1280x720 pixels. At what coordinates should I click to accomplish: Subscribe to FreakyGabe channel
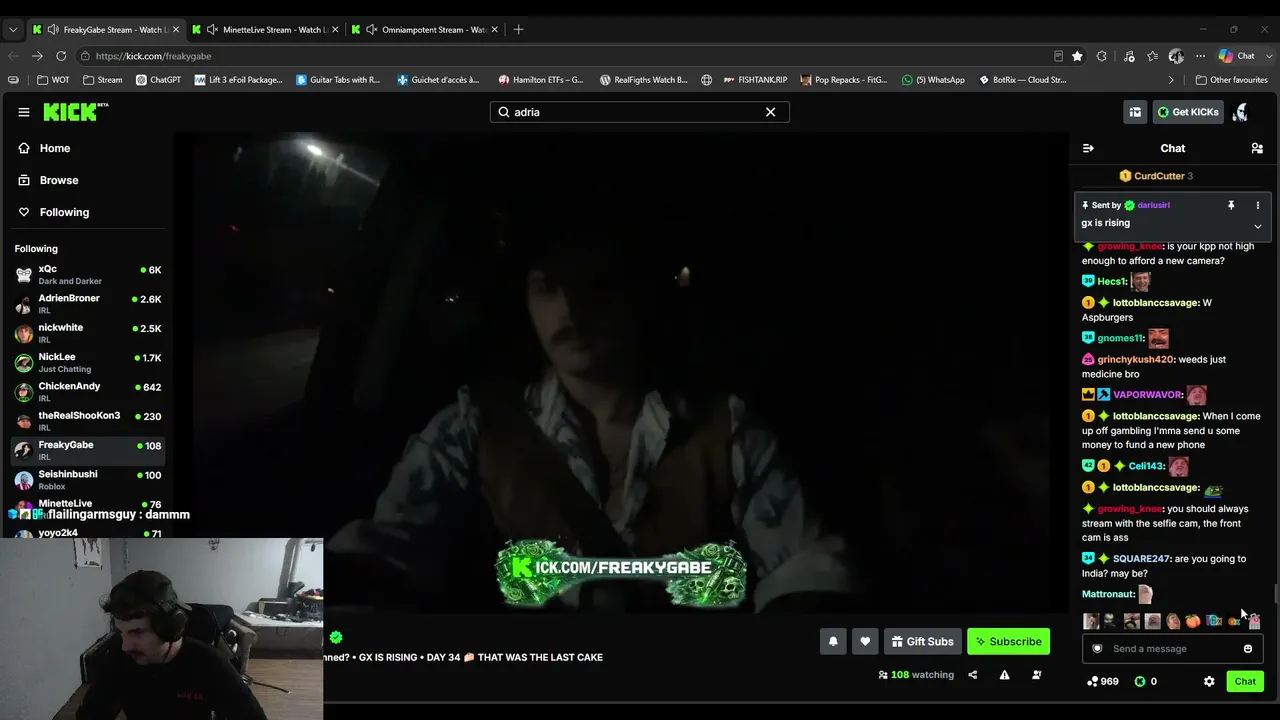[x=1008, y=642]
